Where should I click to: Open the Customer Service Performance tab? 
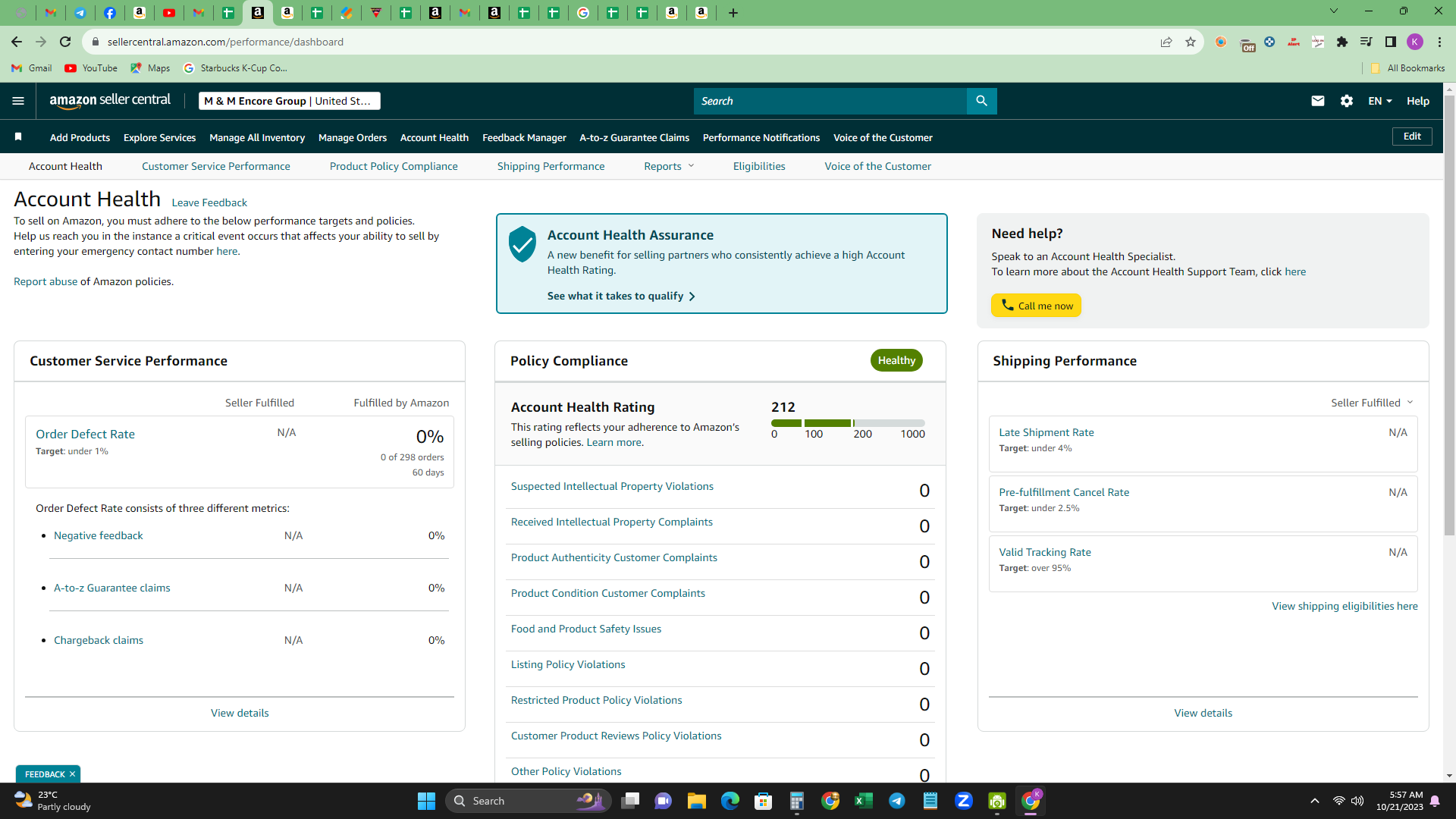pyautogui.click(x=216, y=166)
